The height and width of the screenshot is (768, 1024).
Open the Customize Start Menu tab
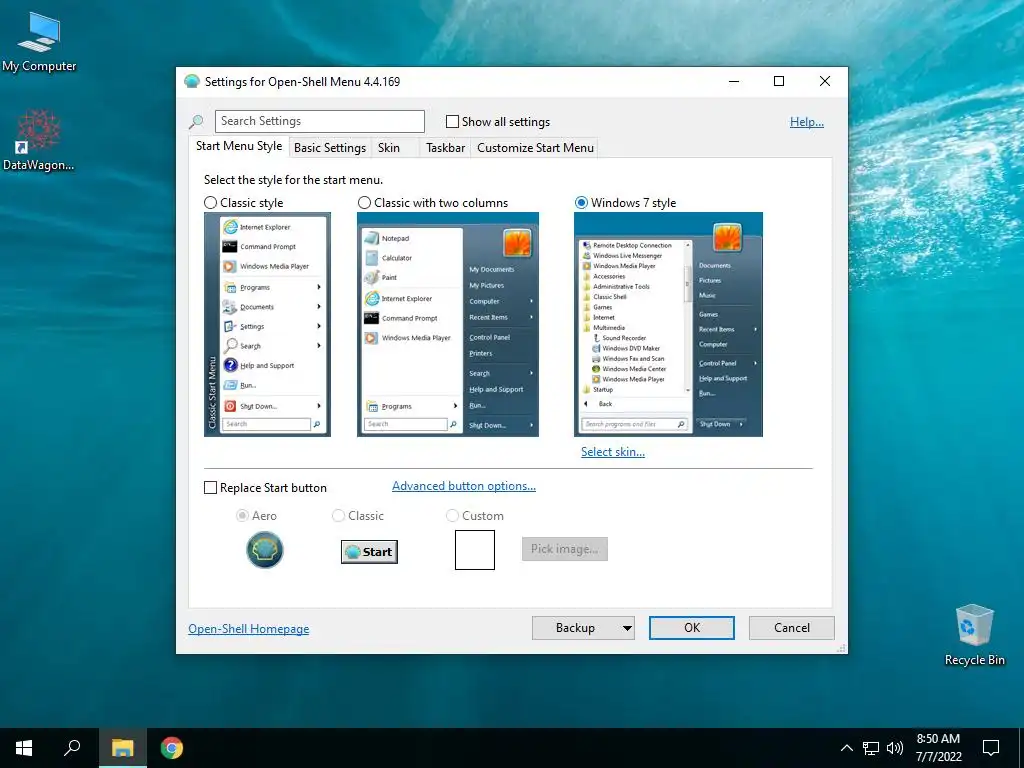click(x=536, y=148)
